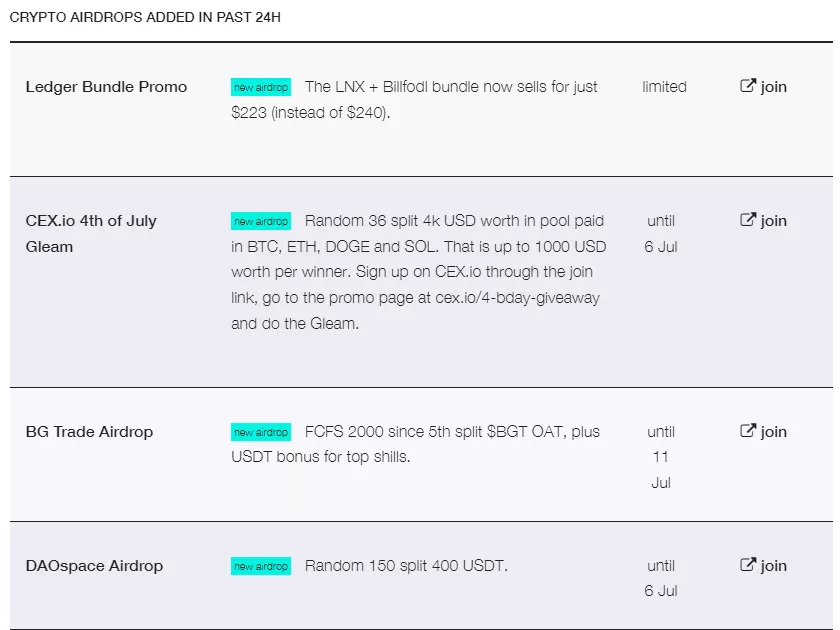Open the BG Trade Airdrop title
The image size is (840, 630).
pyautogui.click(x=89, y=432)
